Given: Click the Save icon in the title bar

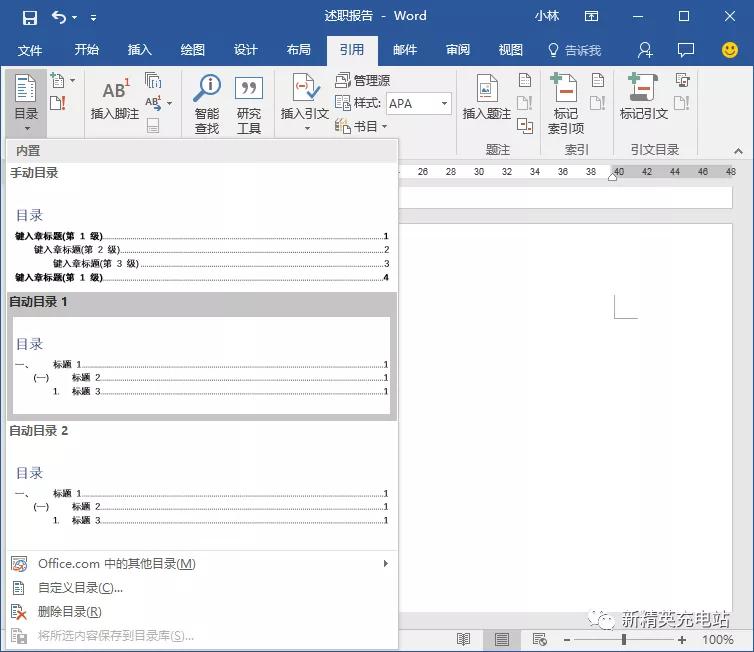Looking at the screenshot, I should pyautogui.click(x=30, y=18).
